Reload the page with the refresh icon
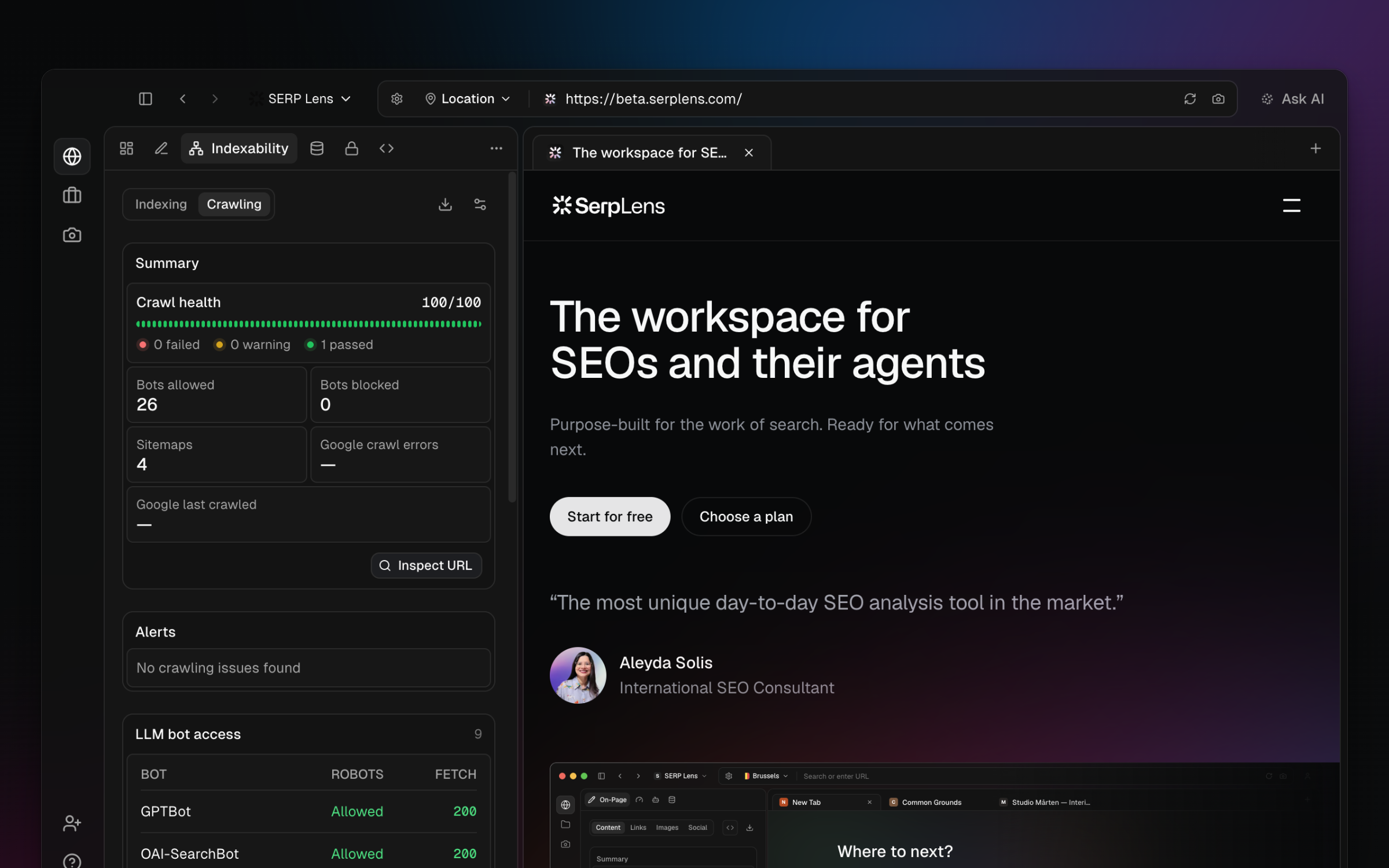 (1190, 99)
